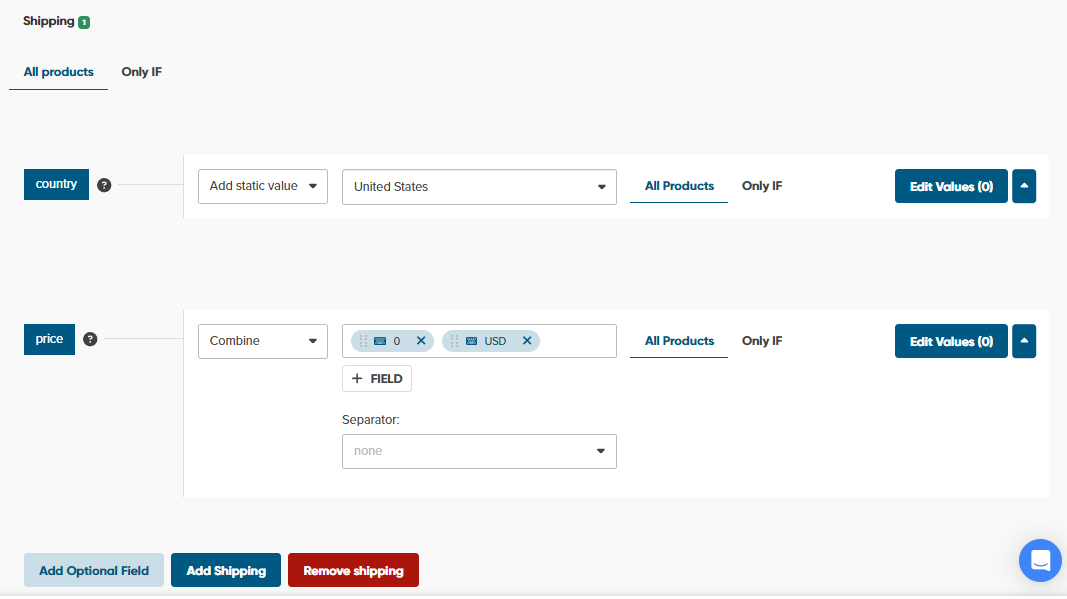Click Add Optional Field button
Viewport: 1067px width, 599px height.
pyautogui.click(x=94, y=570)
